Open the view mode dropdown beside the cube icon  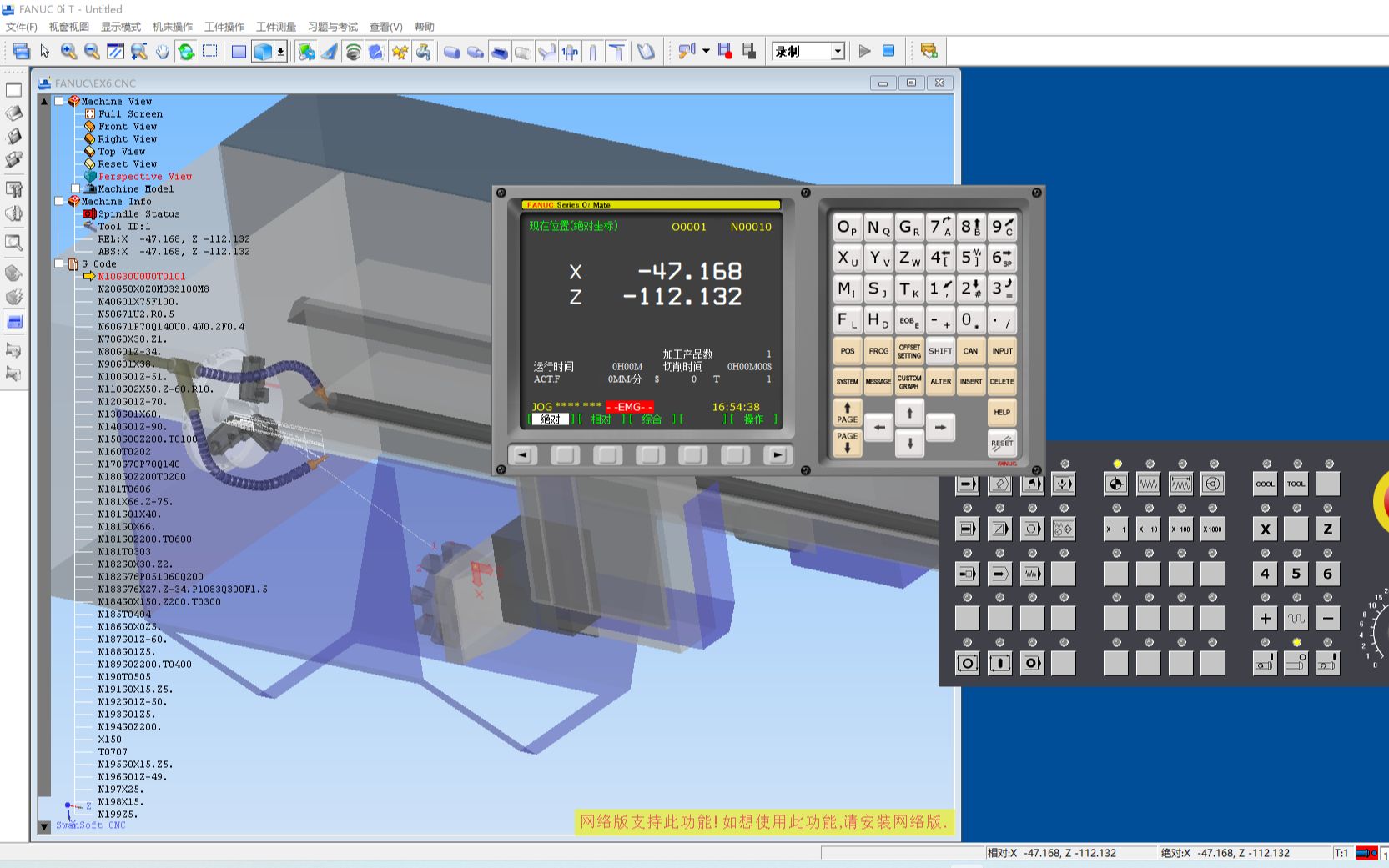pyautogui.click(x=282, y=51)
